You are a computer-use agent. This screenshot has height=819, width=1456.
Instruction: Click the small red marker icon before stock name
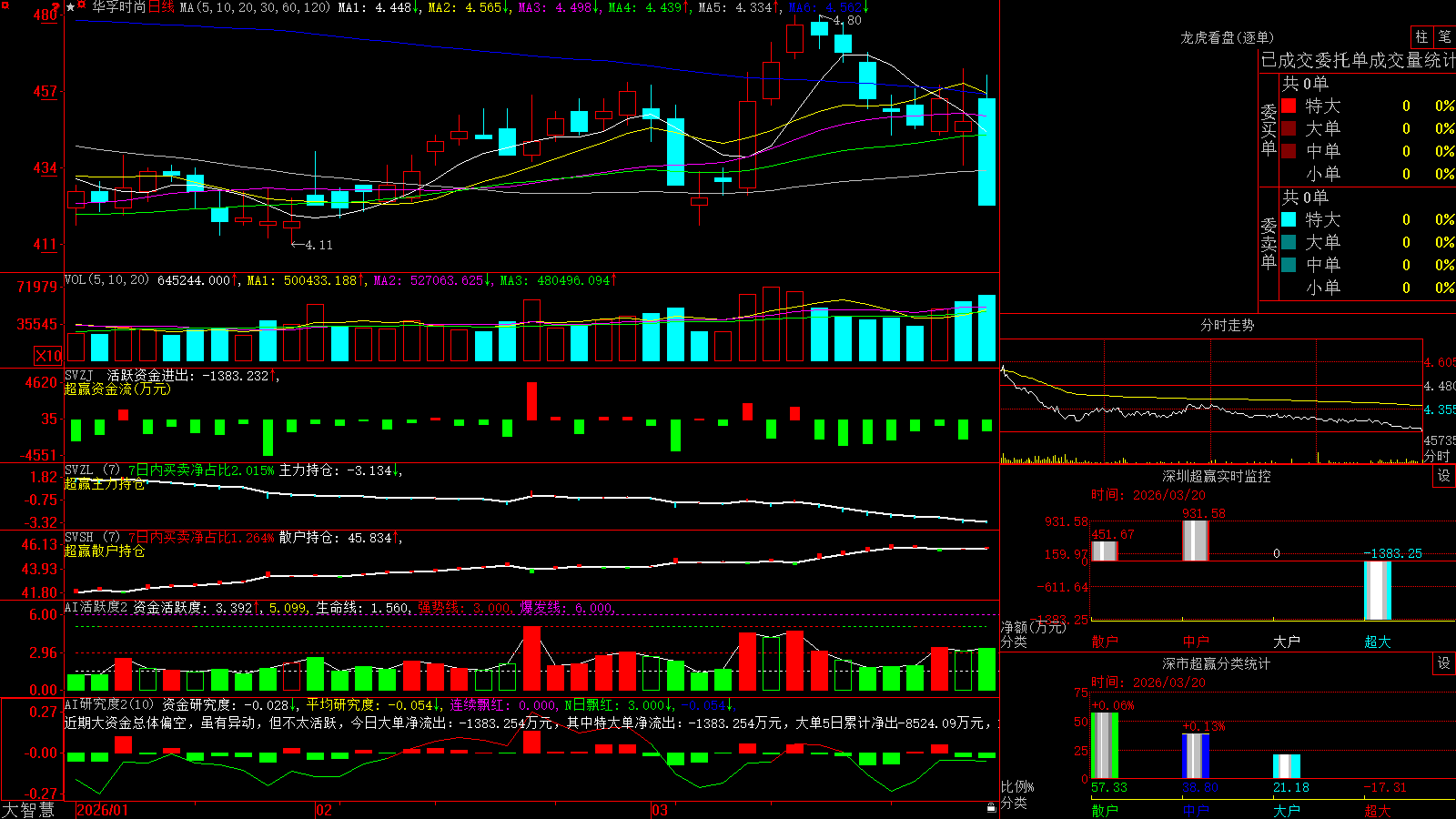[x=83, y=5]
